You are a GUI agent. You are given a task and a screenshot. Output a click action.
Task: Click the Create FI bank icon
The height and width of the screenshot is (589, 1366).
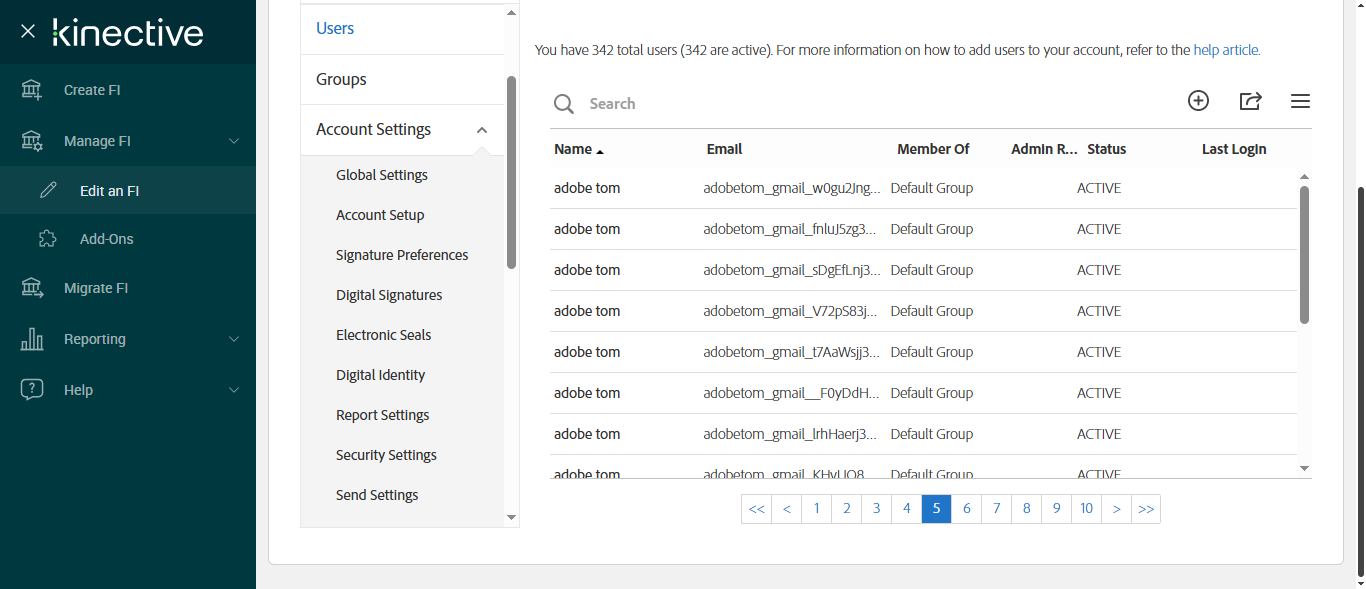pos(32,90)
